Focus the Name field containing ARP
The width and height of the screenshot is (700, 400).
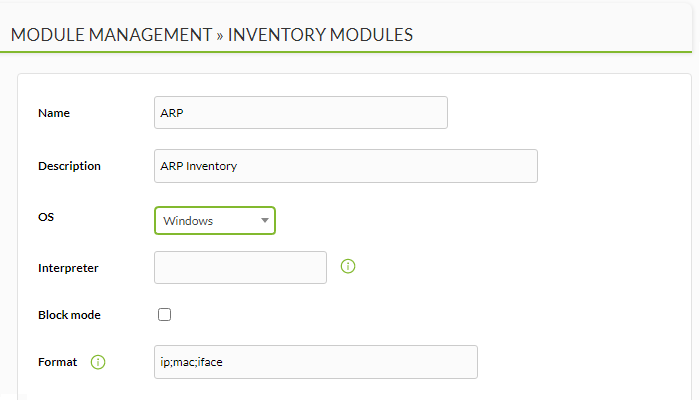point(301,112)
